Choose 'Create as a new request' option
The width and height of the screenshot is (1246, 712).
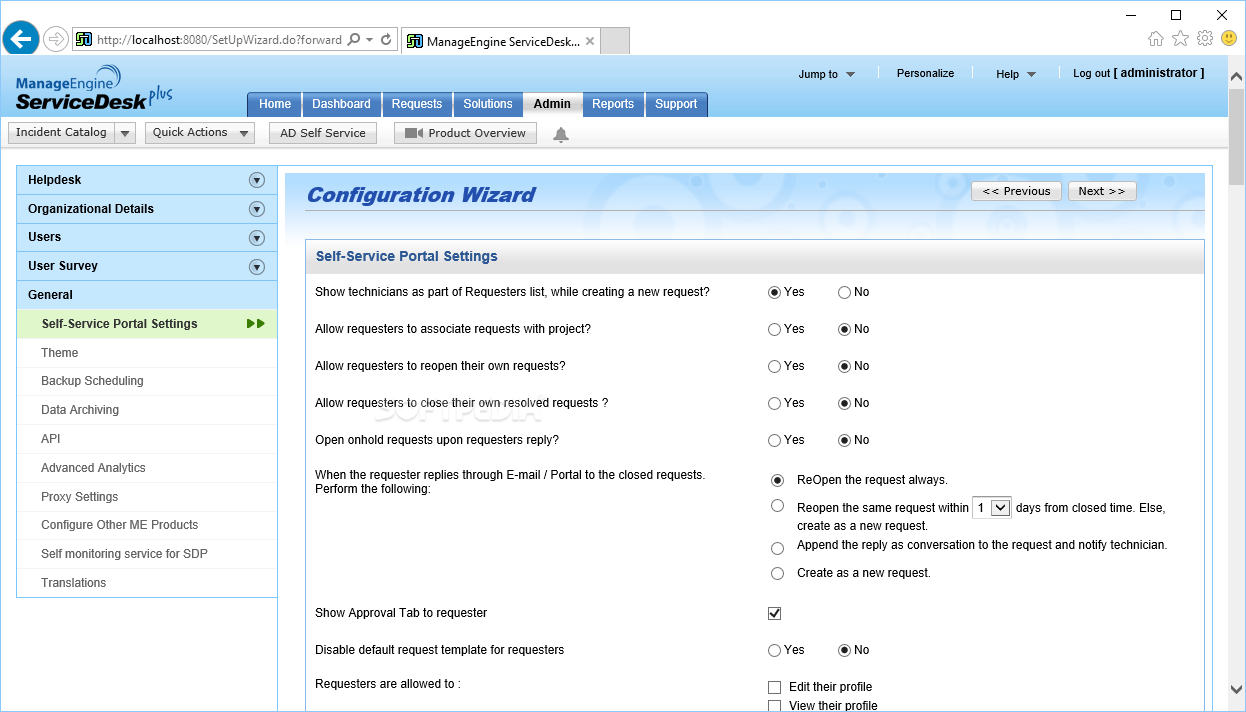click(777, 574)
